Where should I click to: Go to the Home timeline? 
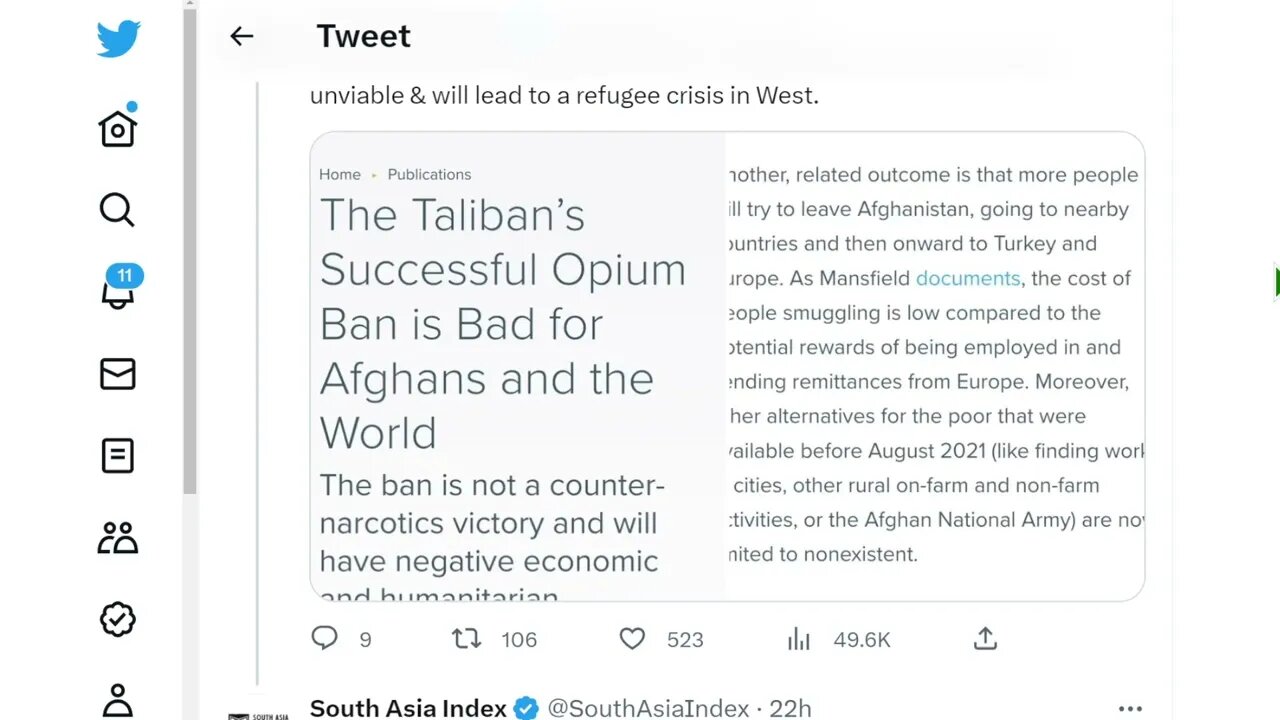[x=118, y=128]
